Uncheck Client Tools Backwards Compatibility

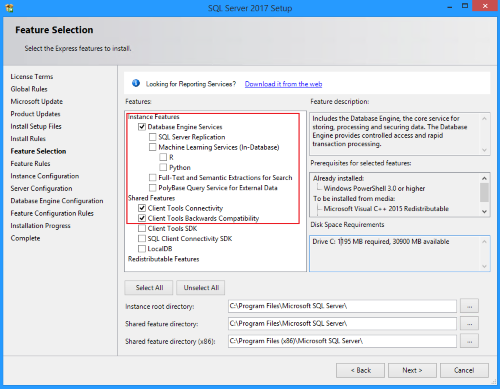[142, 218]
